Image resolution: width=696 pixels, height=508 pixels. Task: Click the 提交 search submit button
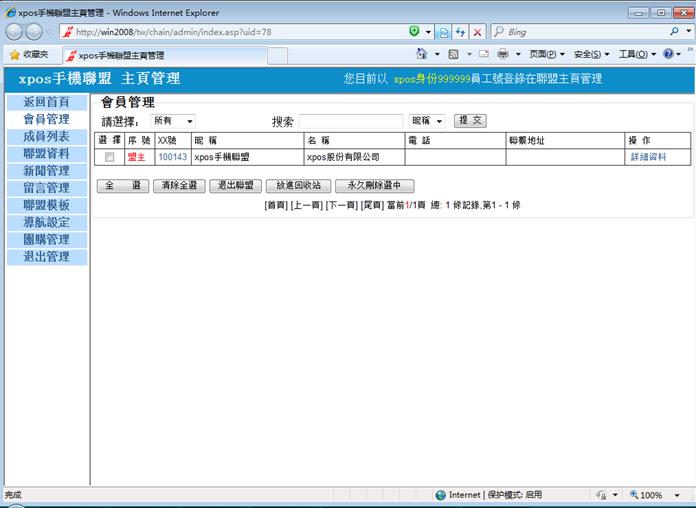pyautogui.click(x=470, y=120)
